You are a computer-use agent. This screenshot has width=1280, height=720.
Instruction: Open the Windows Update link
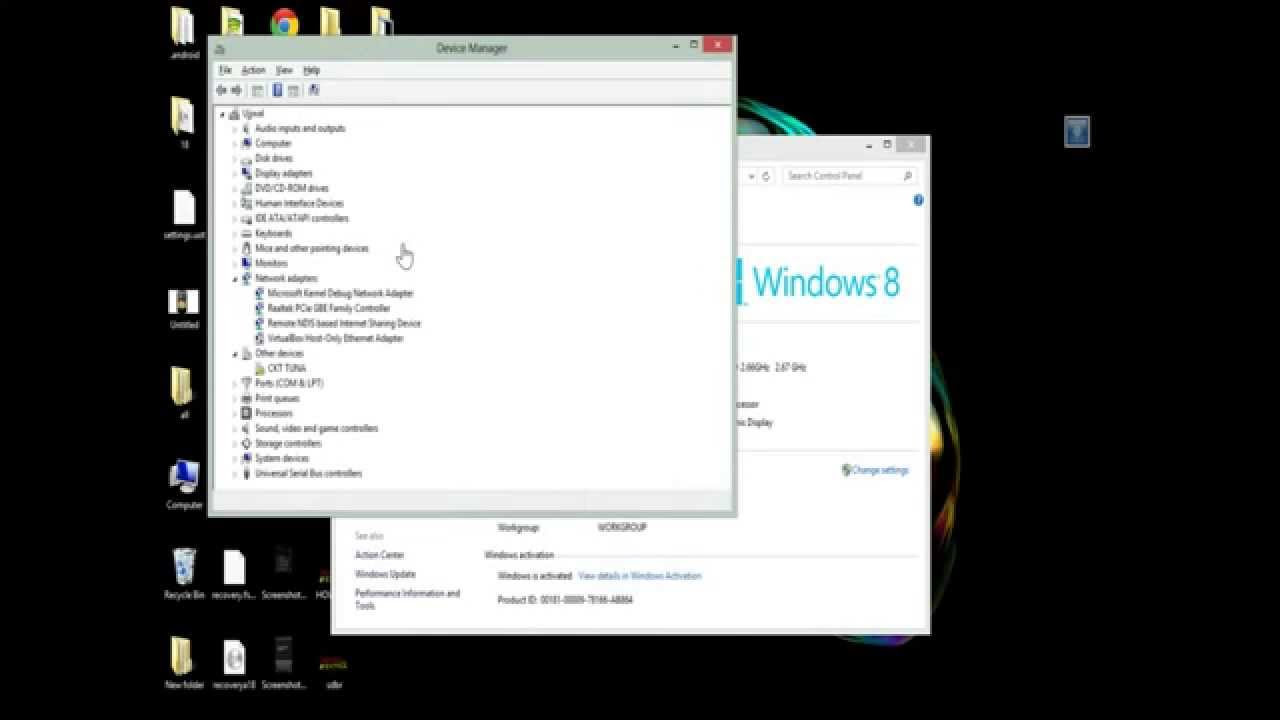click(385, 574)
